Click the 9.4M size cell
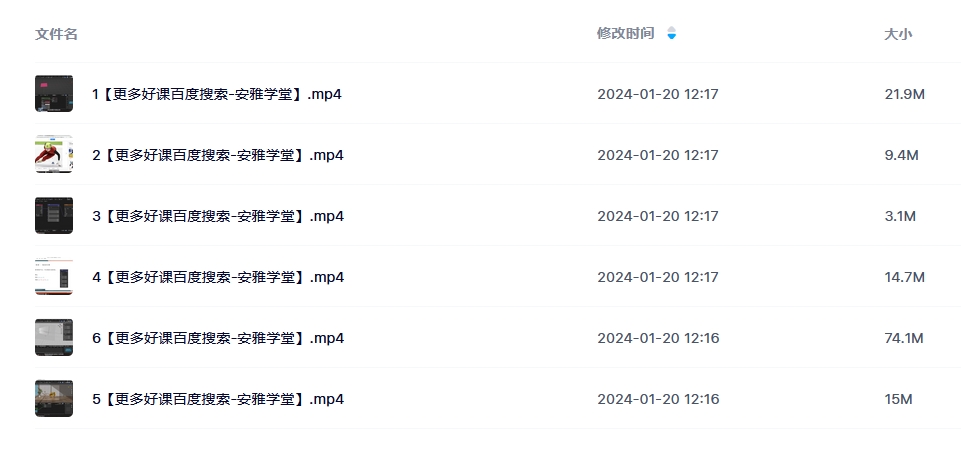Image resolution: width=961 pixels, height=453 pixels. 902,155
